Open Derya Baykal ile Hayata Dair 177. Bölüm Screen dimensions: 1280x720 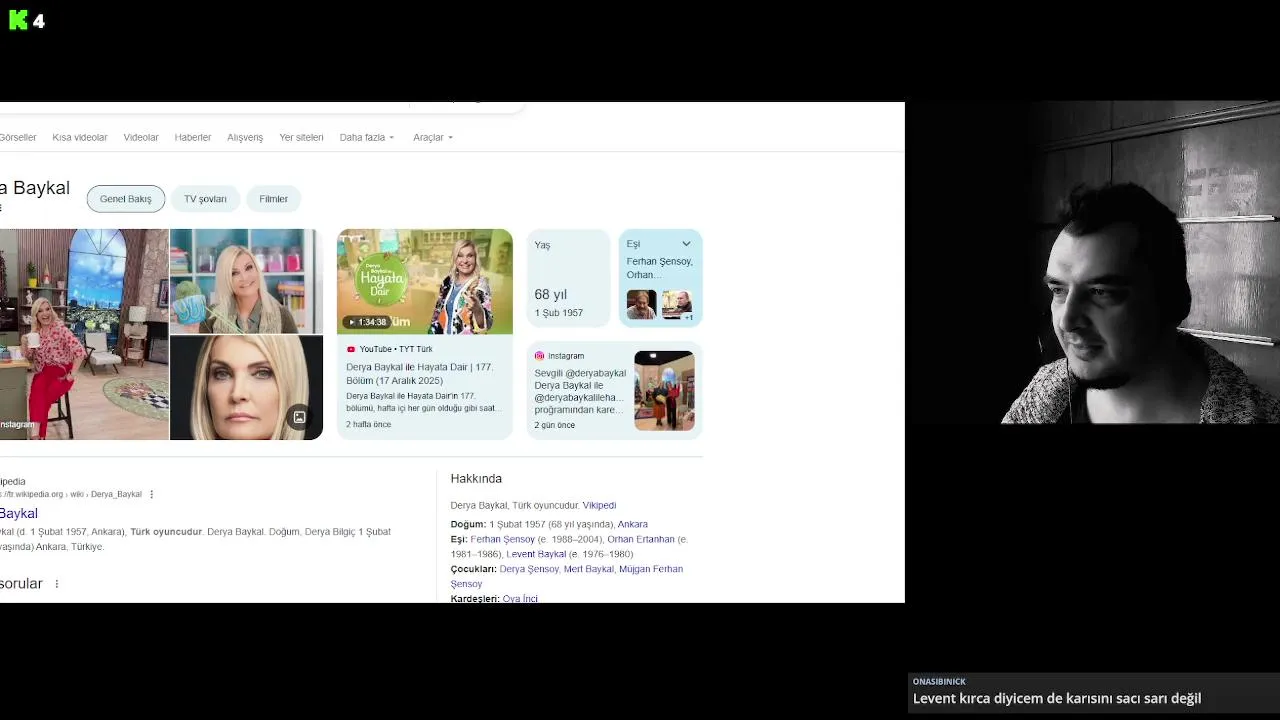coord(420,374)
